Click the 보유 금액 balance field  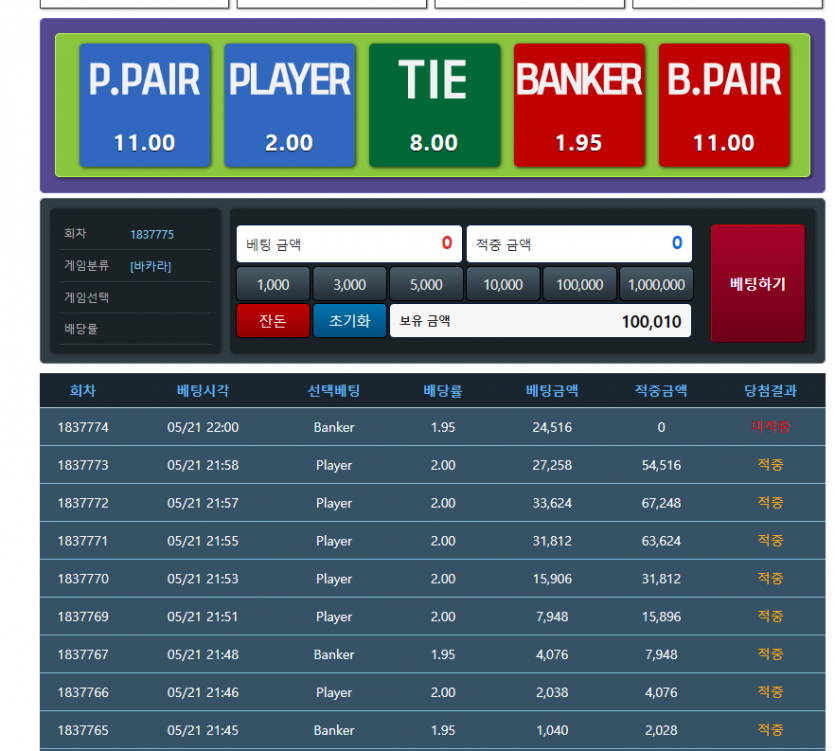coord(540,321)
